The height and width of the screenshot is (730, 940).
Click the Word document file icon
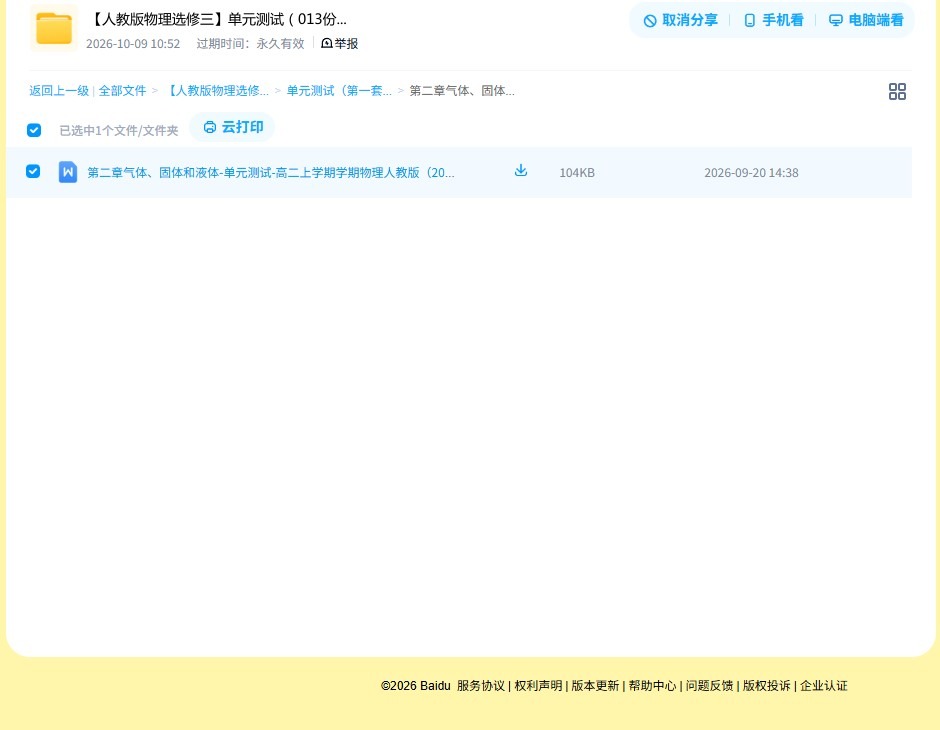click(68, 172)
